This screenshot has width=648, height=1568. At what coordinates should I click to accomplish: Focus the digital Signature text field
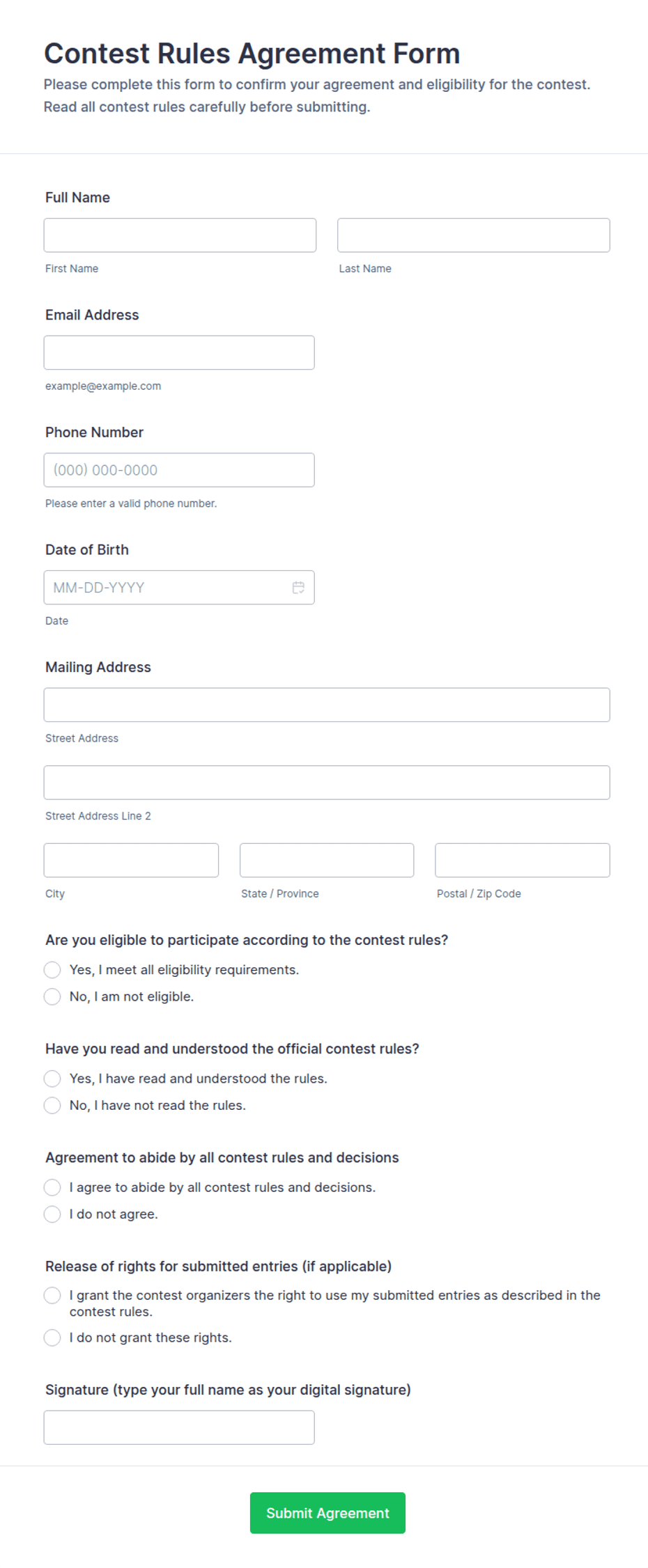(x=179, y=1427)
